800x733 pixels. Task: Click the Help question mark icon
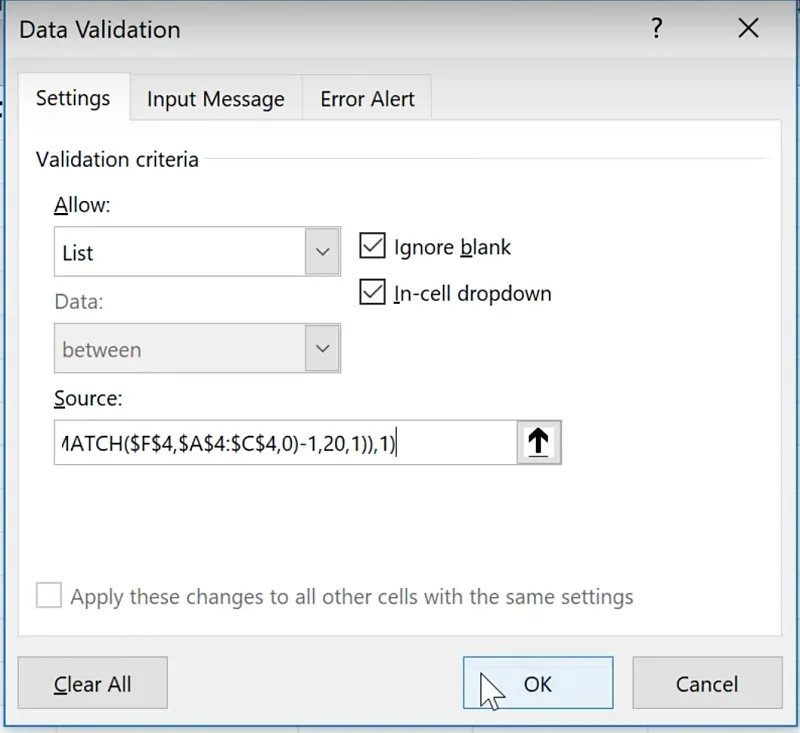point(656,29)
